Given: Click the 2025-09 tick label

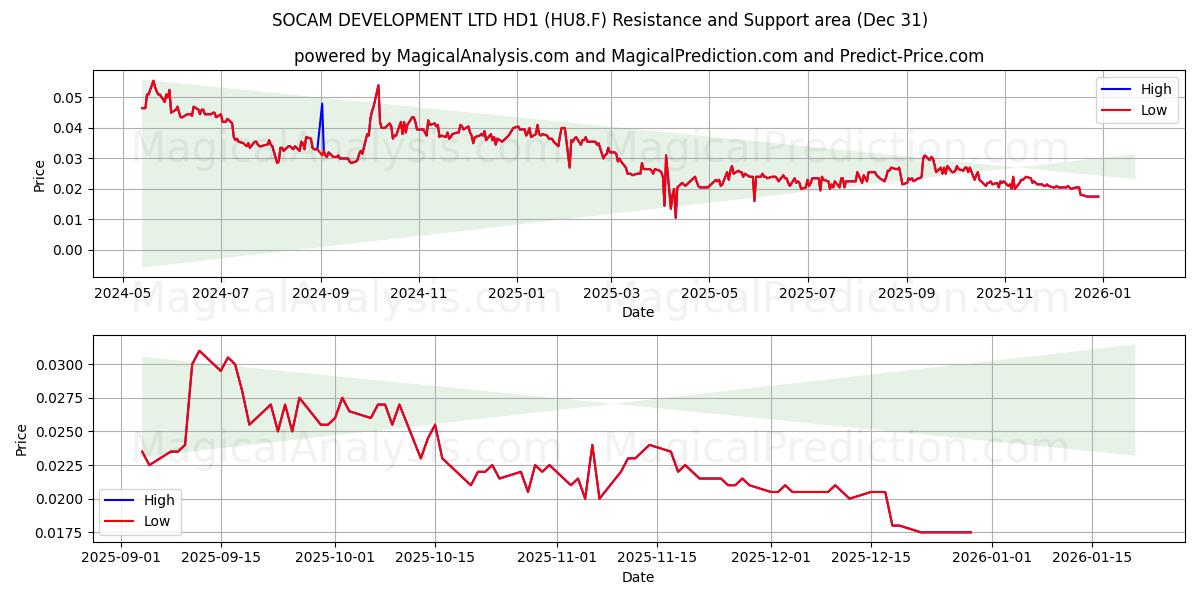Looking at the screenshot, I should pyautogui.click(x=907, y=294).
